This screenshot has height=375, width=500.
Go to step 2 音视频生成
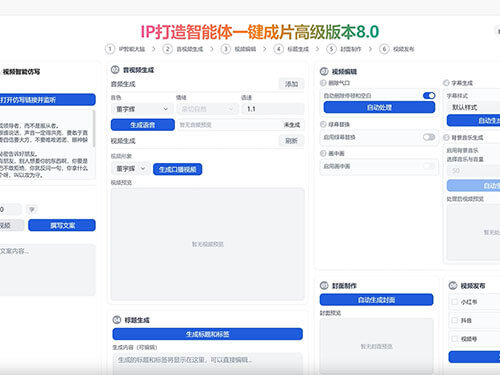pos(183,49)
